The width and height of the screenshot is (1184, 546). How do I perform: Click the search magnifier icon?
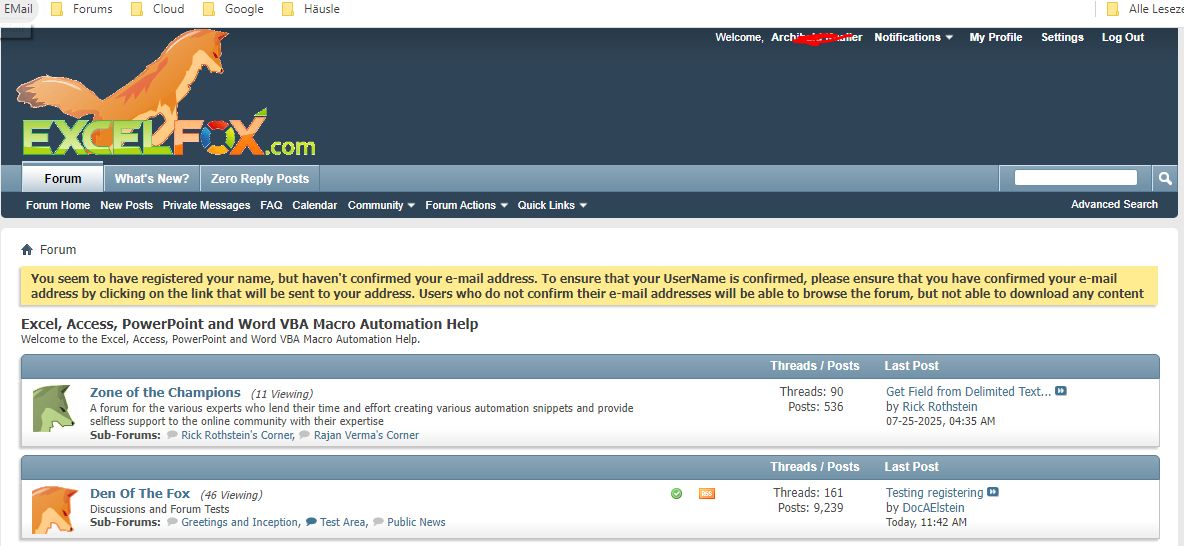point(1165,178)
